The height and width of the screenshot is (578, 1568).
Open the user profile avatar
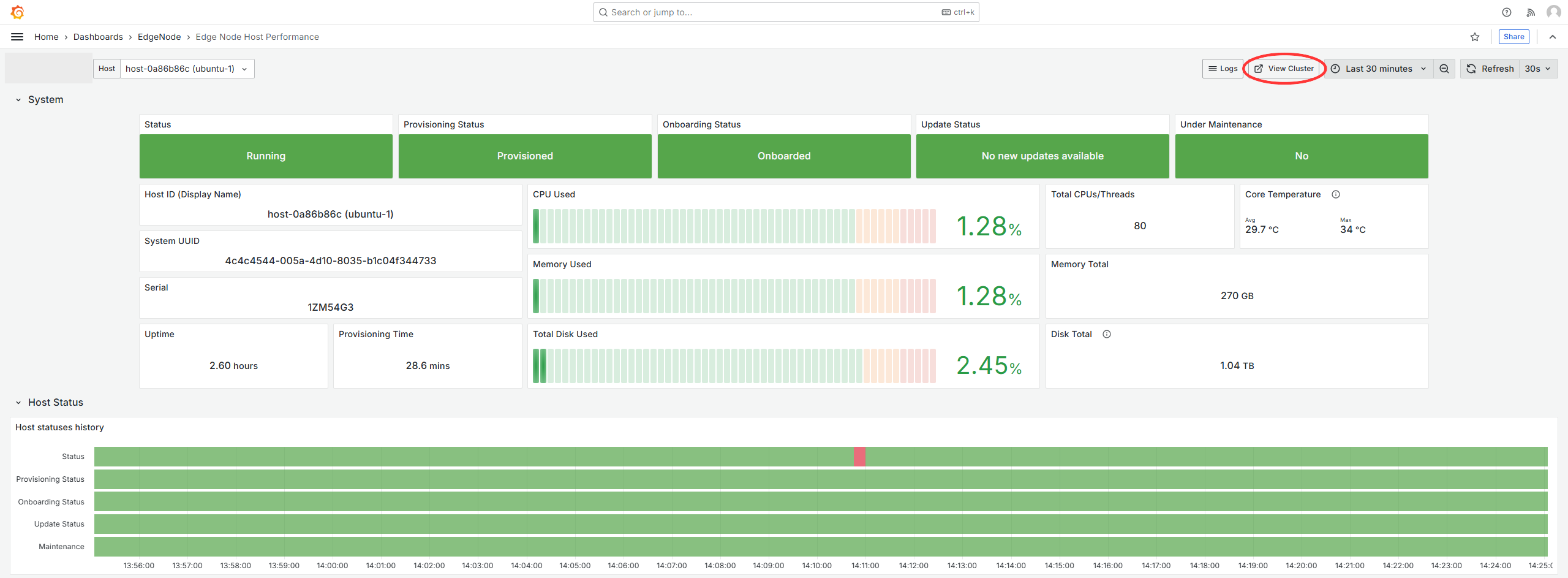(1553, 12)
